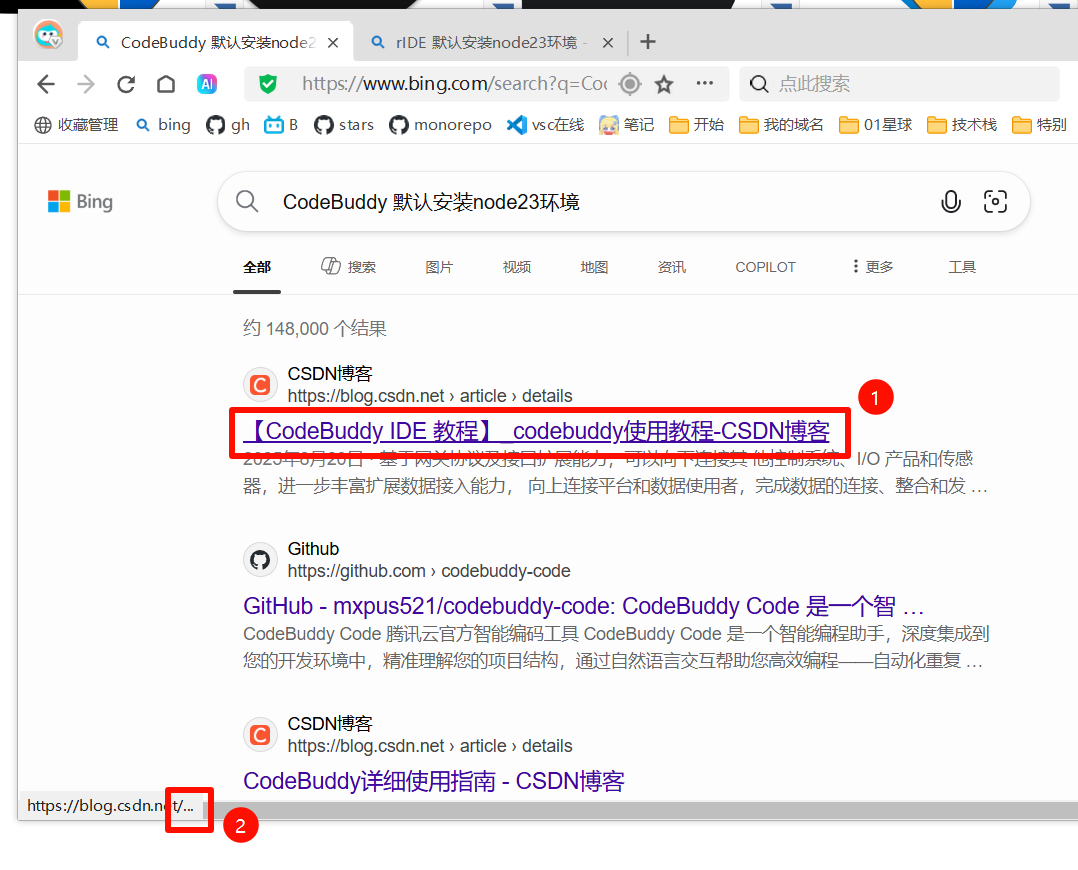
Task: Open the browser home page icon
Action: (166, 84)
